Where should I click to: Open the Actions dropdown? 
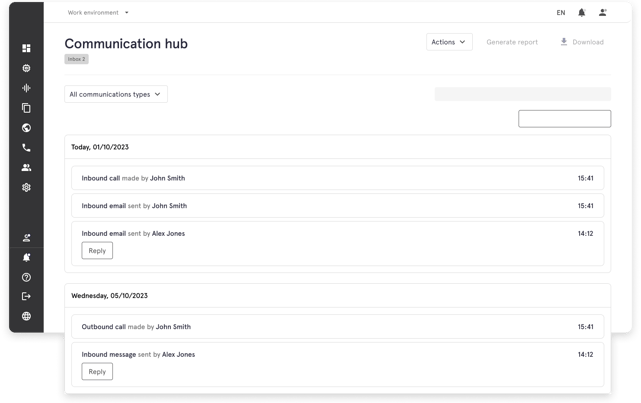click(449, 42)
